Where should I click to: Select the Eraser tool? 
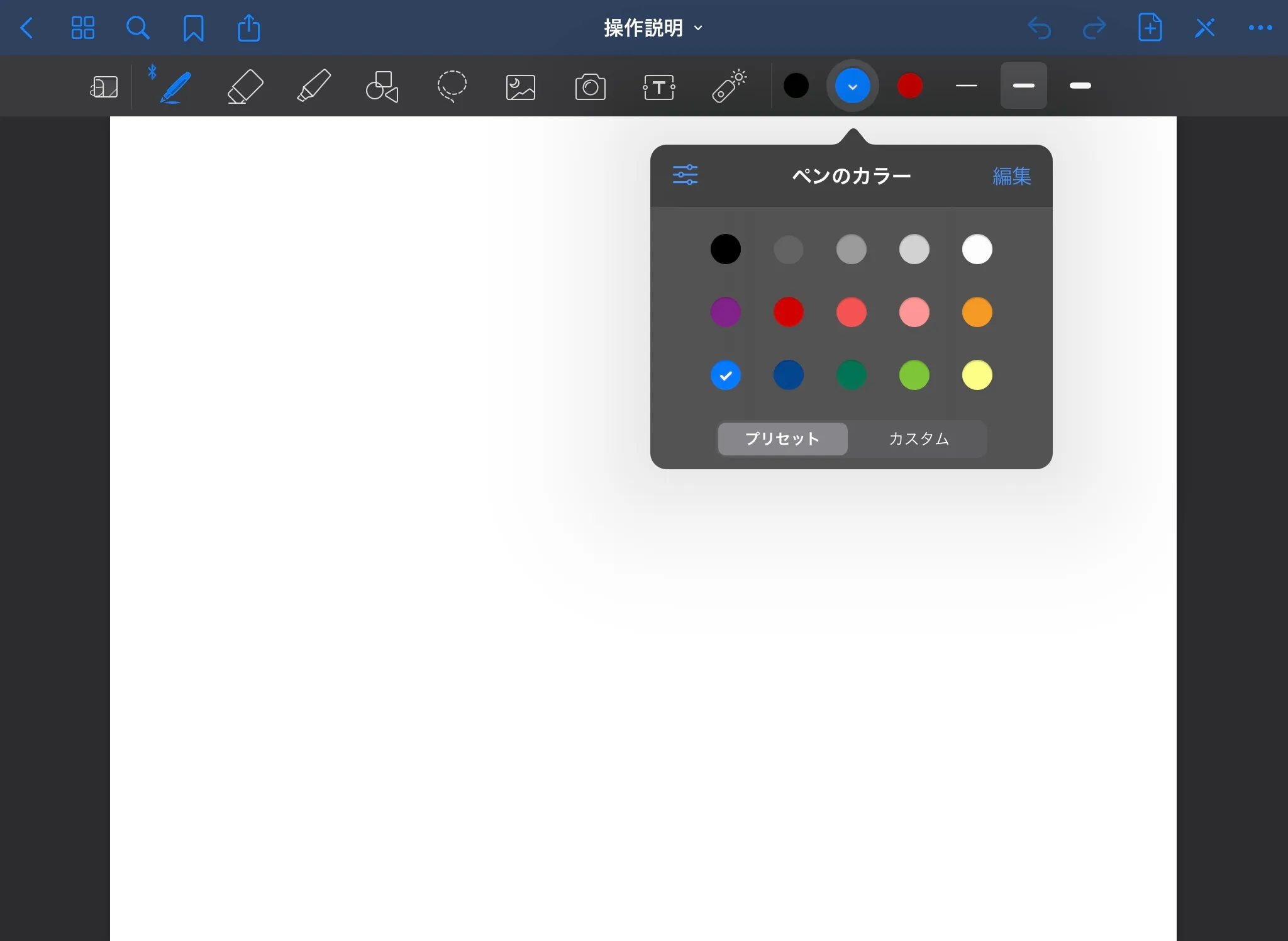click(245, 86)
